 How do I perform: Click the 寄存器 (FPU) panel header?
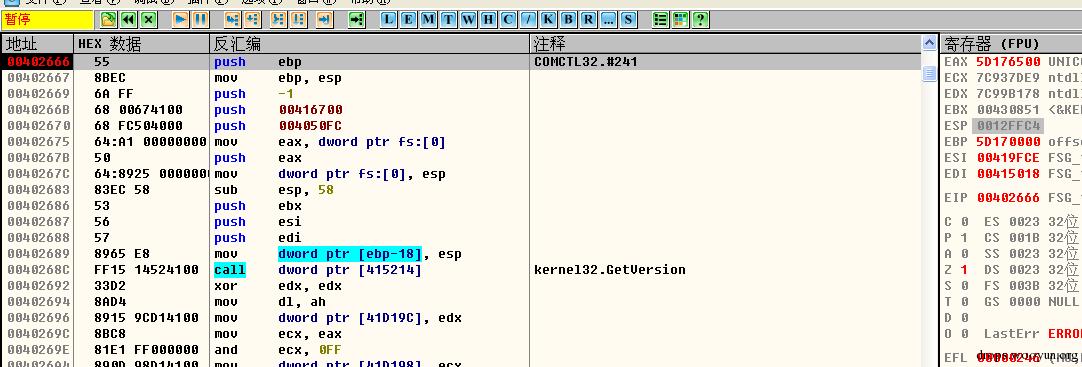coord(1011,44)
